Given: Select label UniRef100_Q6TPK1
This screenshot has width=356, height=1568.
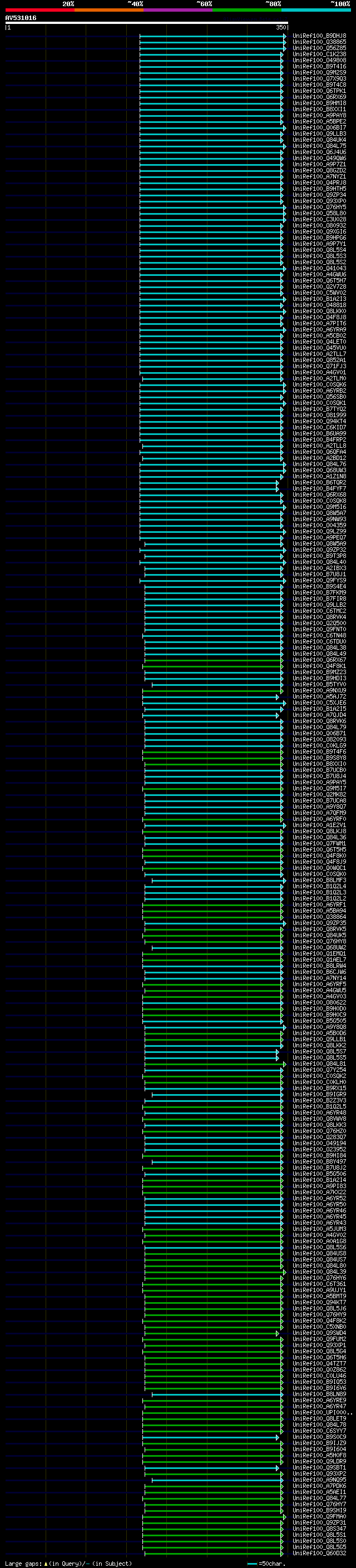Looking at the screenshot, I should [x=319, y=91].
